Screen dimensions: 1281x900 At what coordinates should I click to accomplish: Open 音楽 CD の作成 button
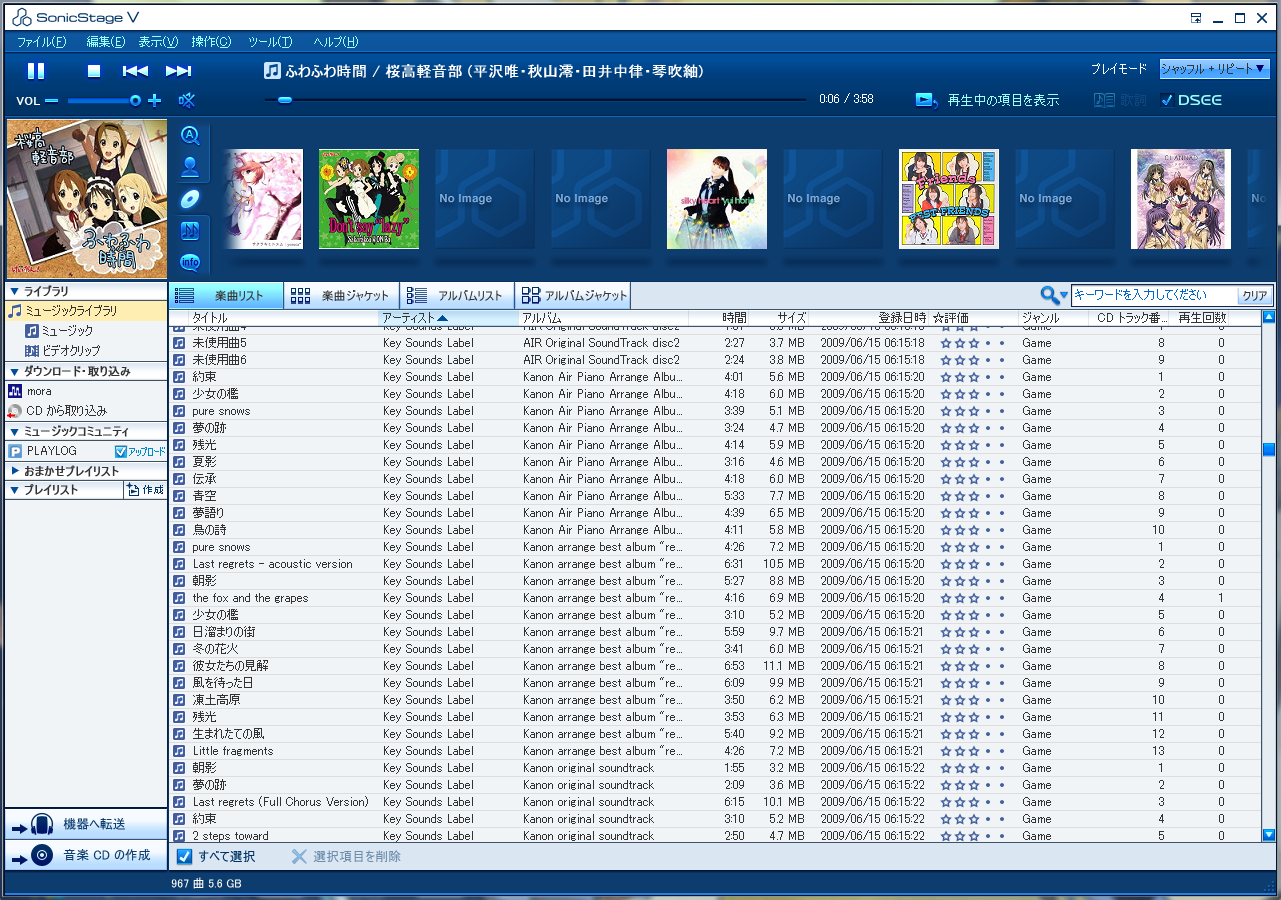point(86,855)
